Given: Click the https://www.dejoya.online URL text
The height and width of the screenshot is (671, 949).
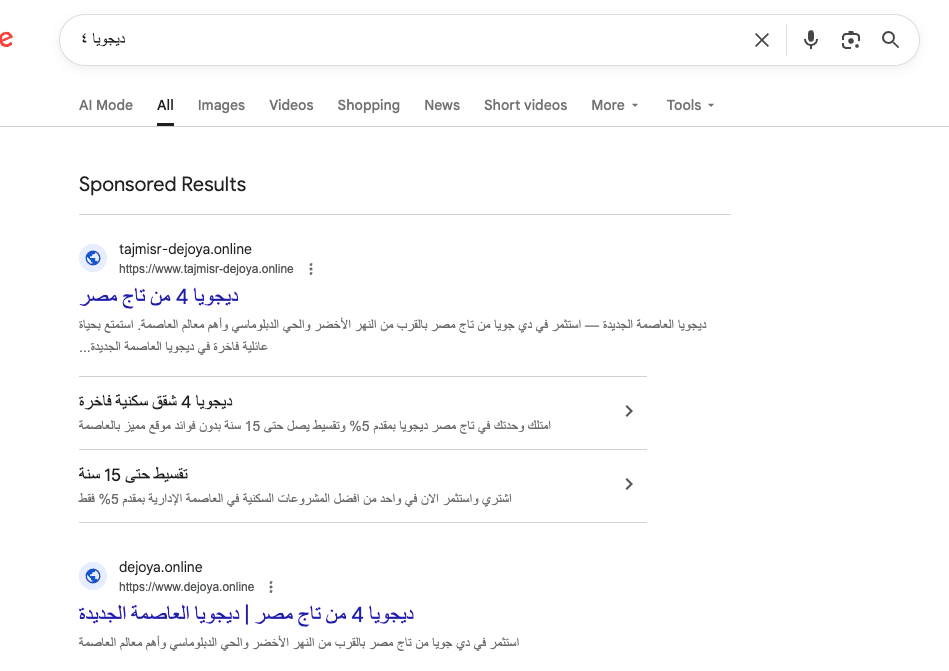Looking at the screenshot, I should [x=186, y=587].
